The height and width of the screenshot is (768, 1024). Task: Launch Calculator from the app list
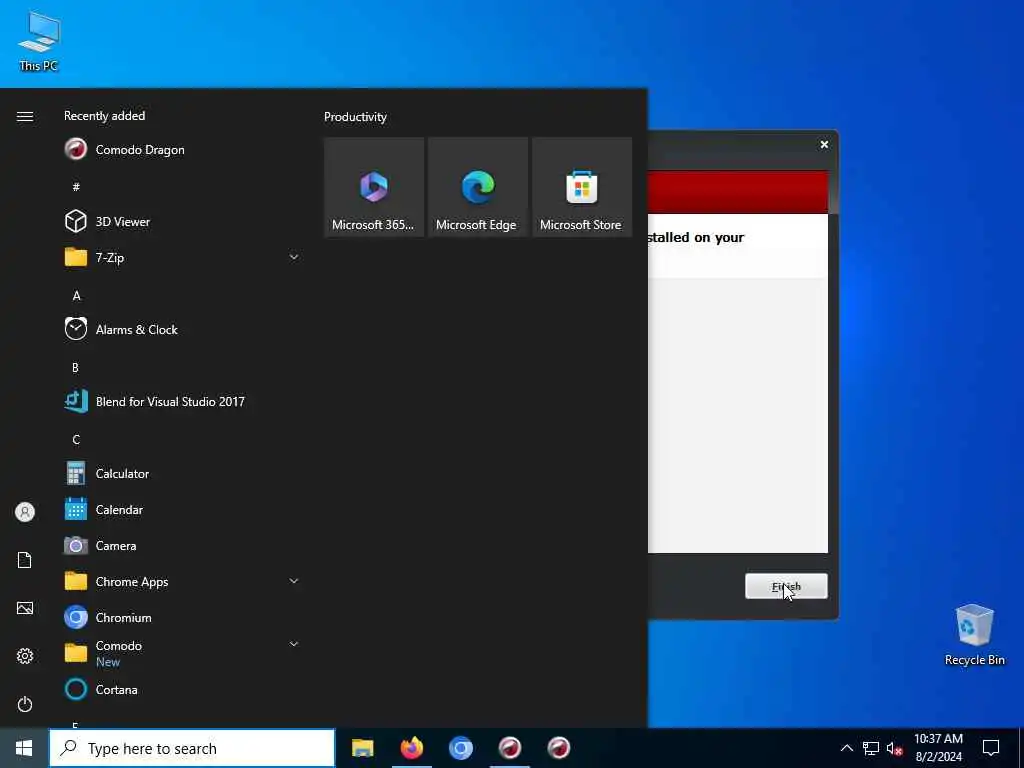click(x=182, y=473)
